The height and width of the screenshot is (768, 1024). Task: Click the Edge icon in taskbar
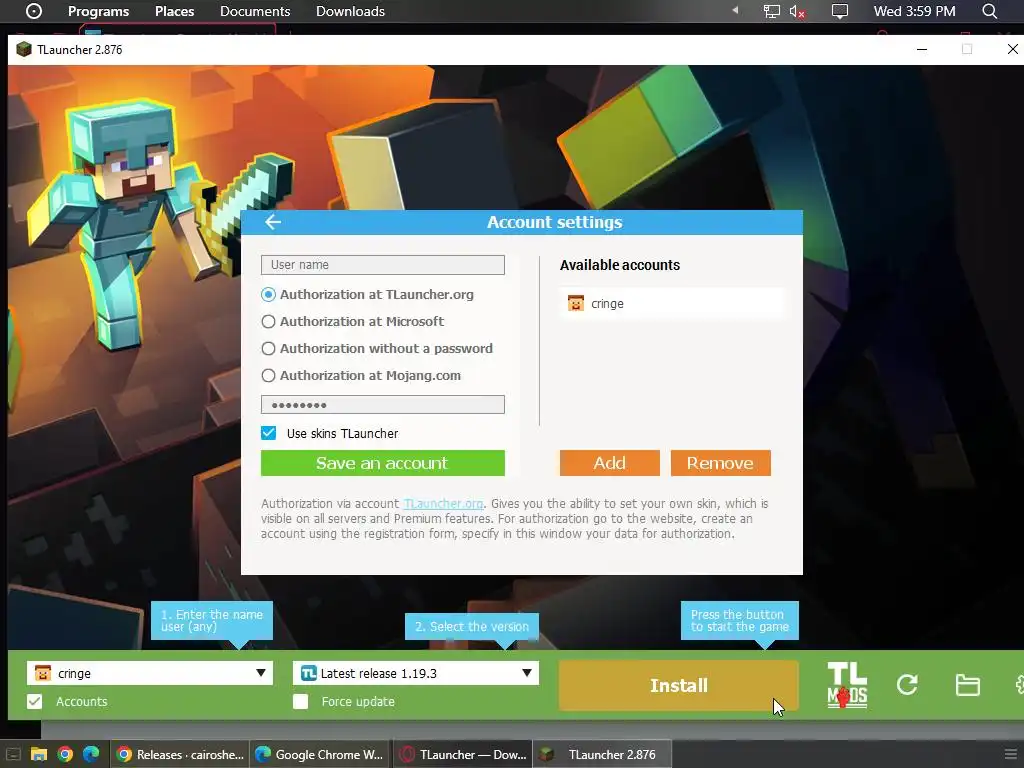click(91, 754)
